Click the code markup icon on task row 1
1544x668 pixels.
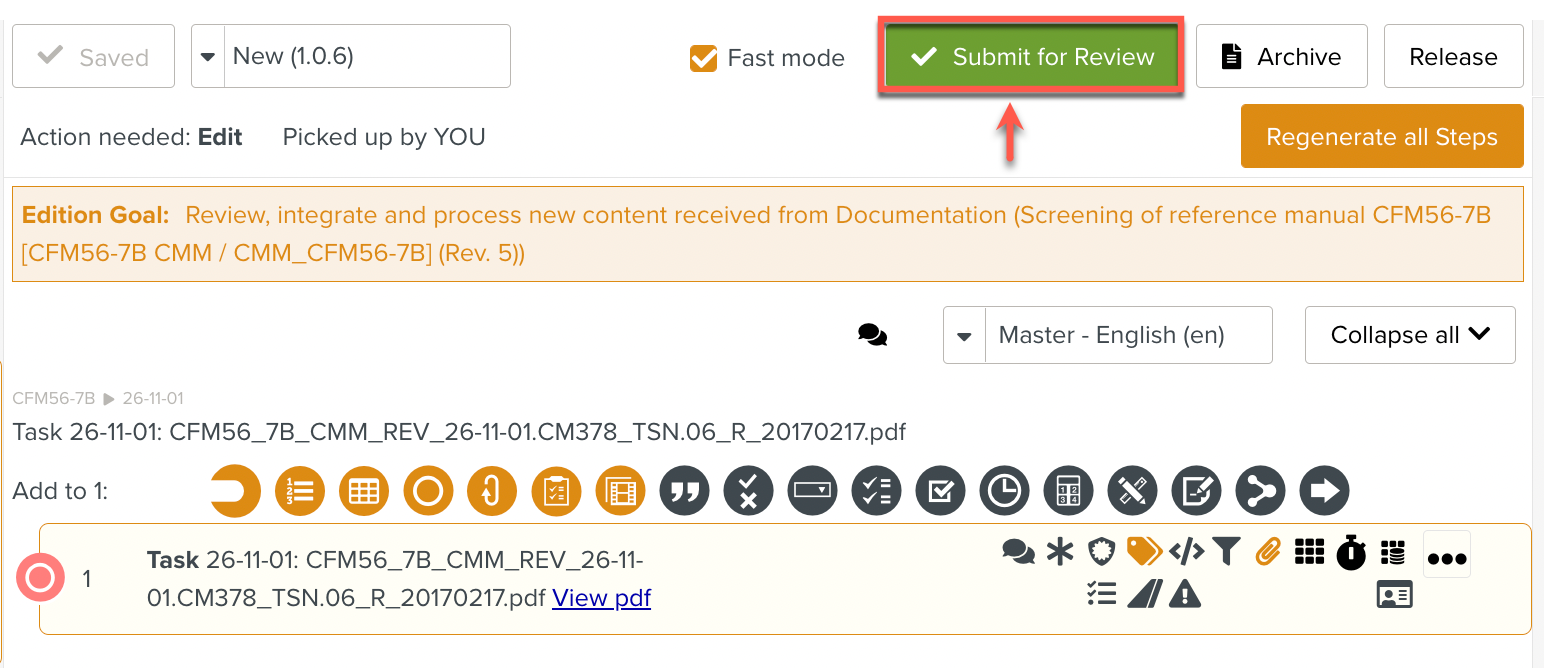coord(1186,551)
